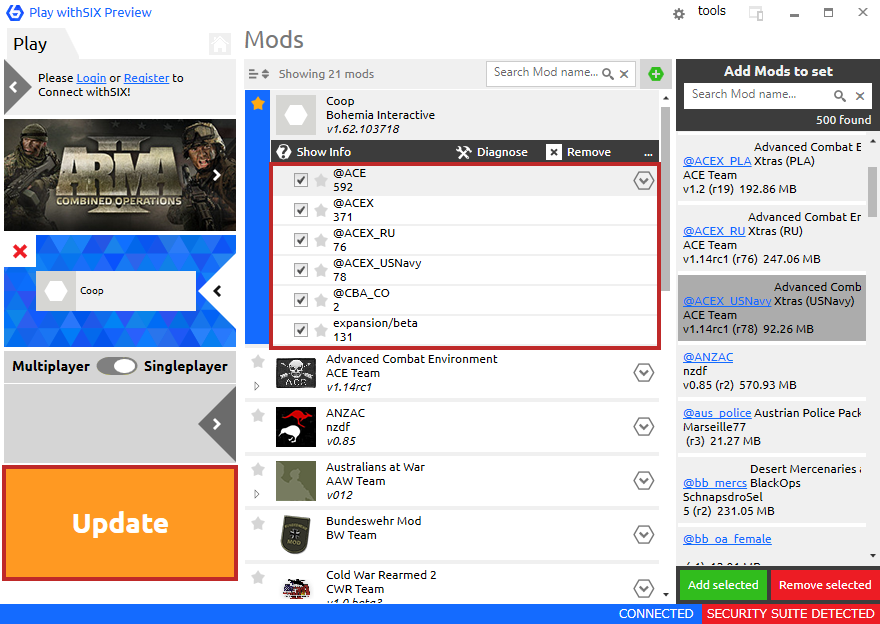Image resolution: width=880 pixels, height=624 pixels.
Task: Star the @ACEX mod
Action: [x=321, y=210]
